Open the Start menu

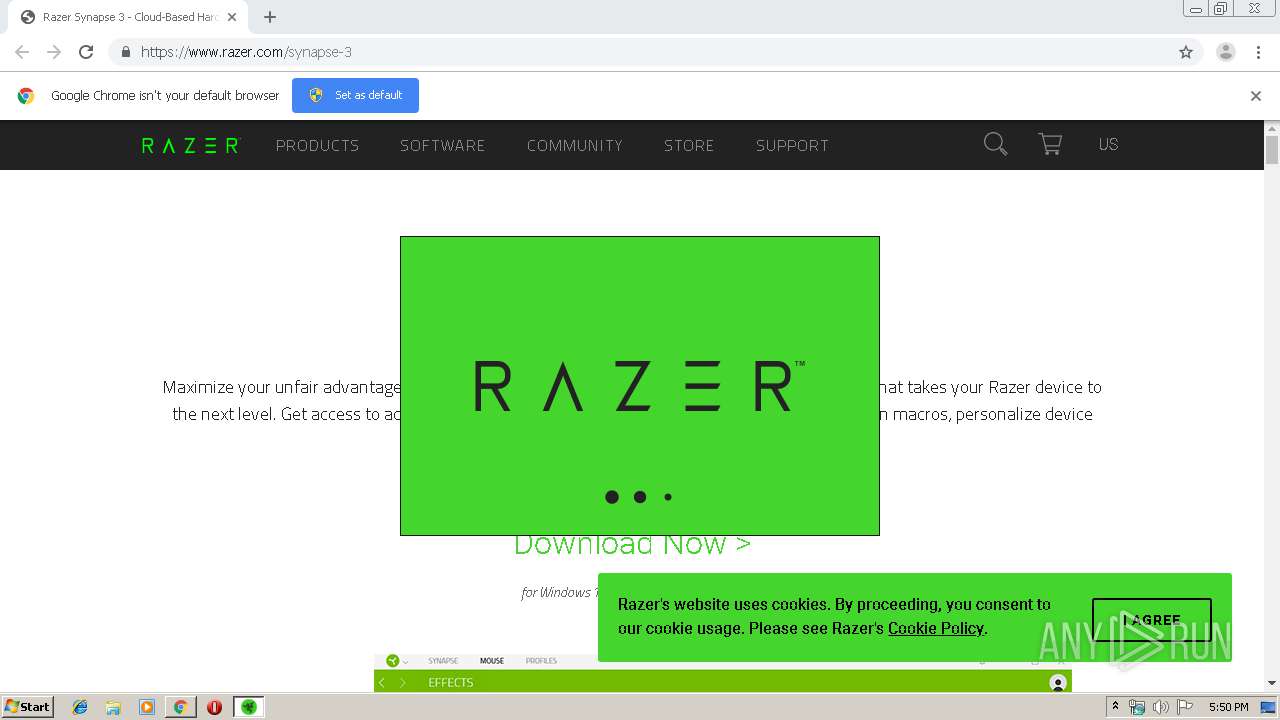coord(28,707)
